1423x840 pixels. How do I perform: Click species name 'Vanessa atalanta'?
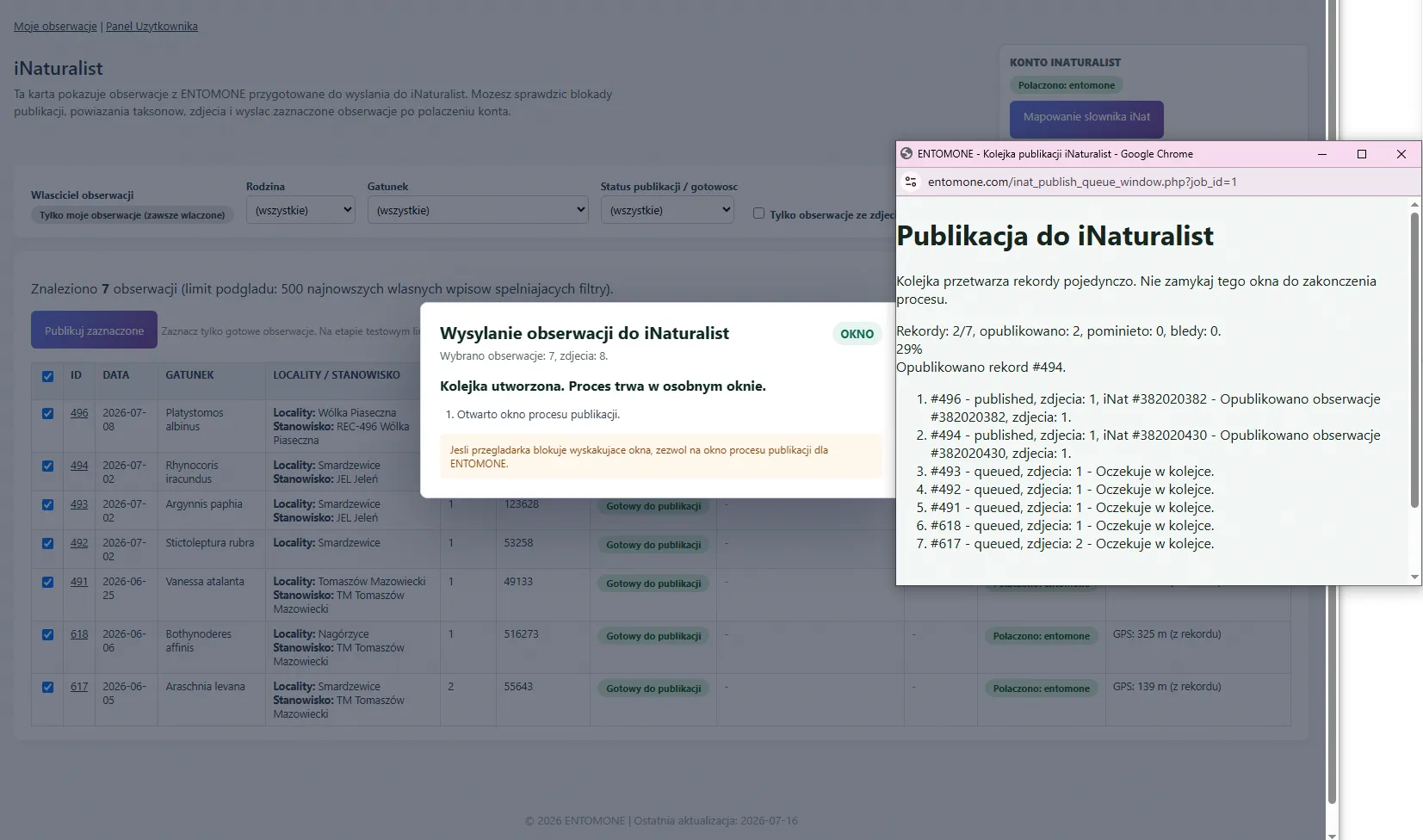205,582
